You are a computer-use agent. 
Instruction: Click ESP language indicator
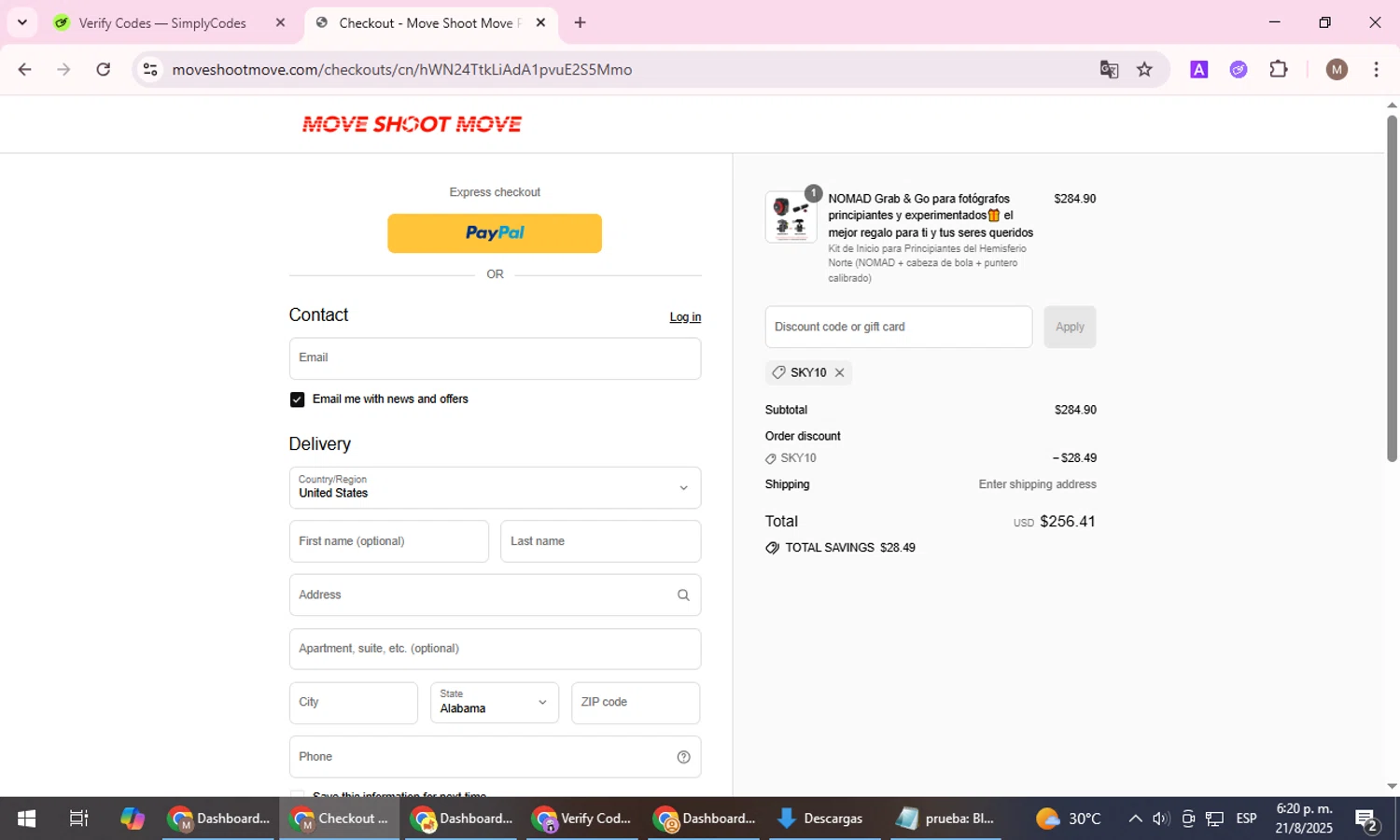1247,819
